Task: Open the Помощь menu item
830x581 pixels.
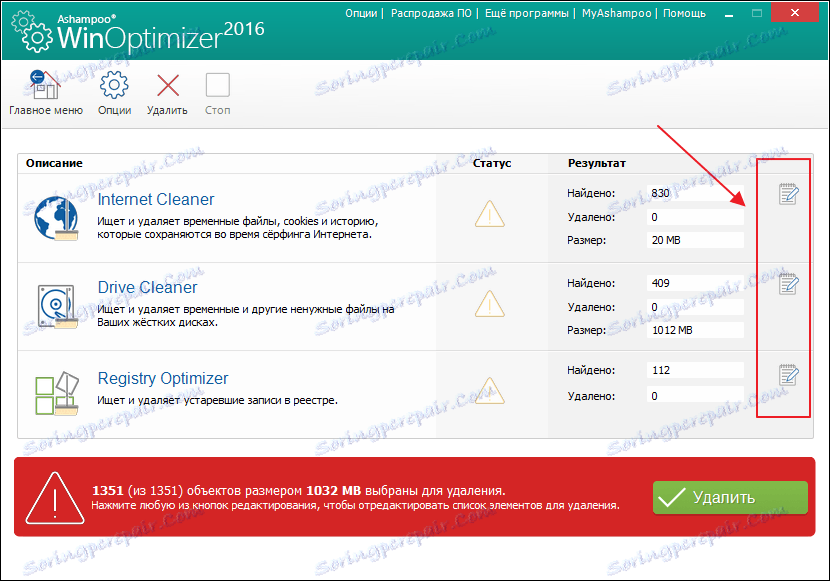Action: [x=684, y=13]
